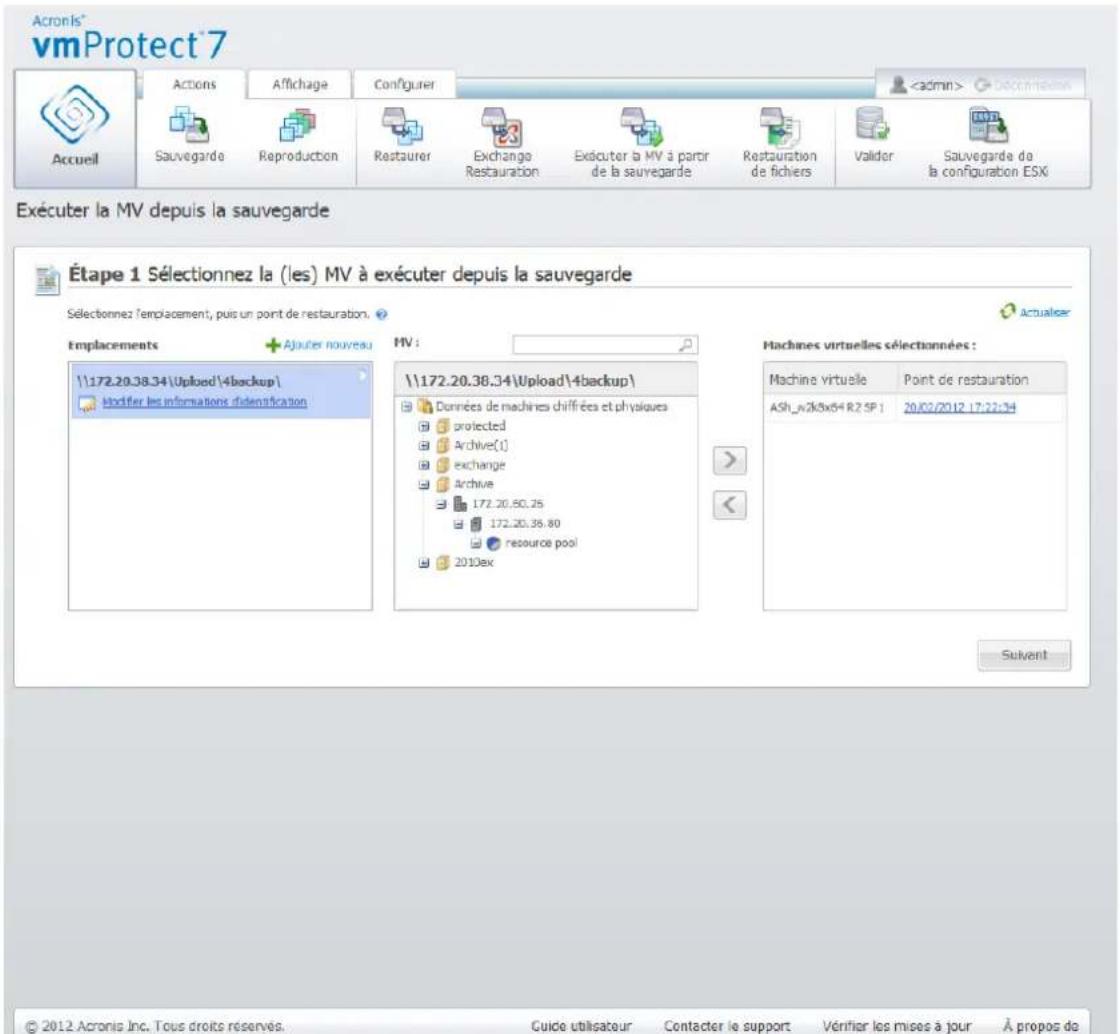
Task: Open Restauration de fichiers tool
Action: point(780,143)
